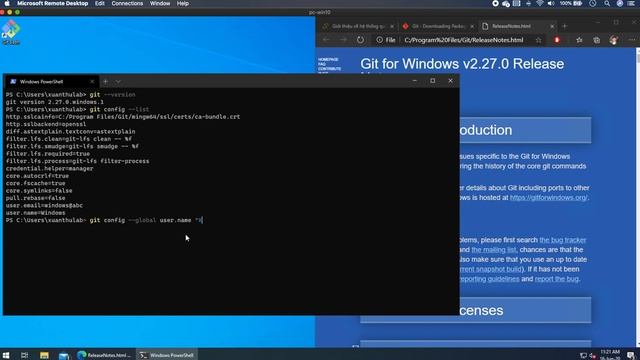Open the Windows Start menu
This screenshot has width=640, height=360.
6,355
